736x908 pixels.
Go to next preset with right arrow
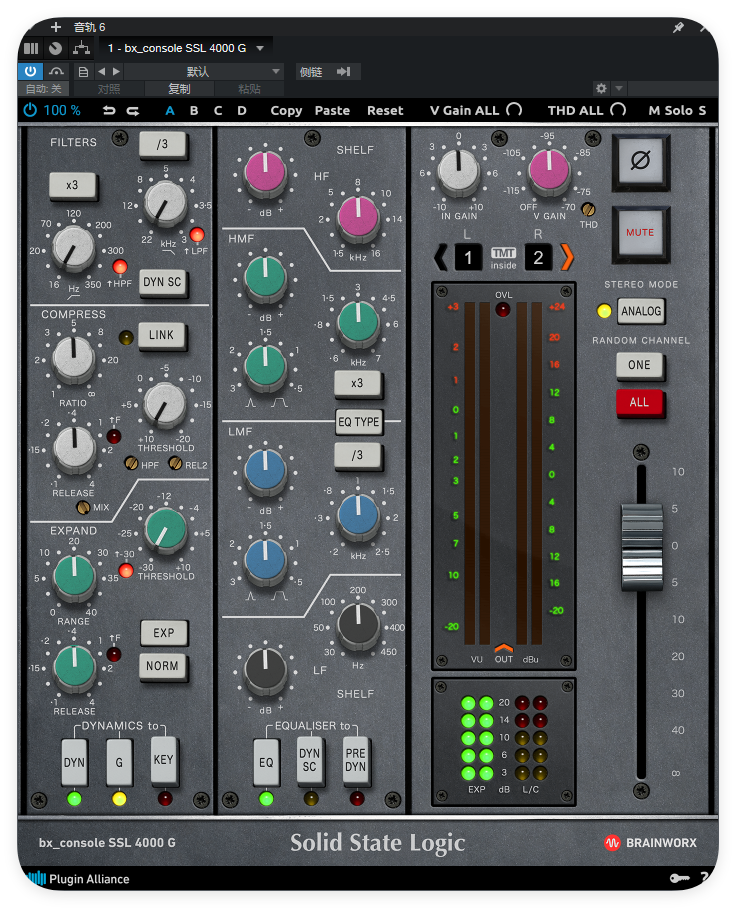(116, 71)
